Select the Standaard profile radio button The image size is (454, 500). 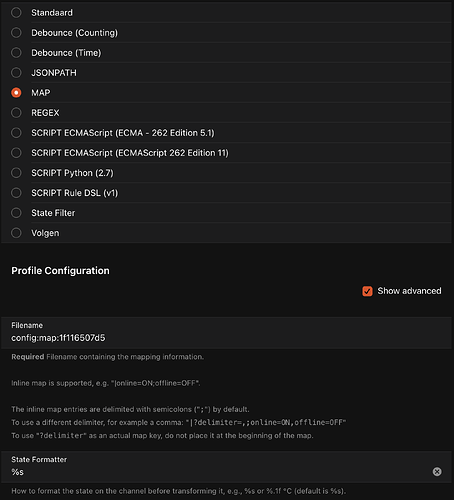tap(16, 13)
